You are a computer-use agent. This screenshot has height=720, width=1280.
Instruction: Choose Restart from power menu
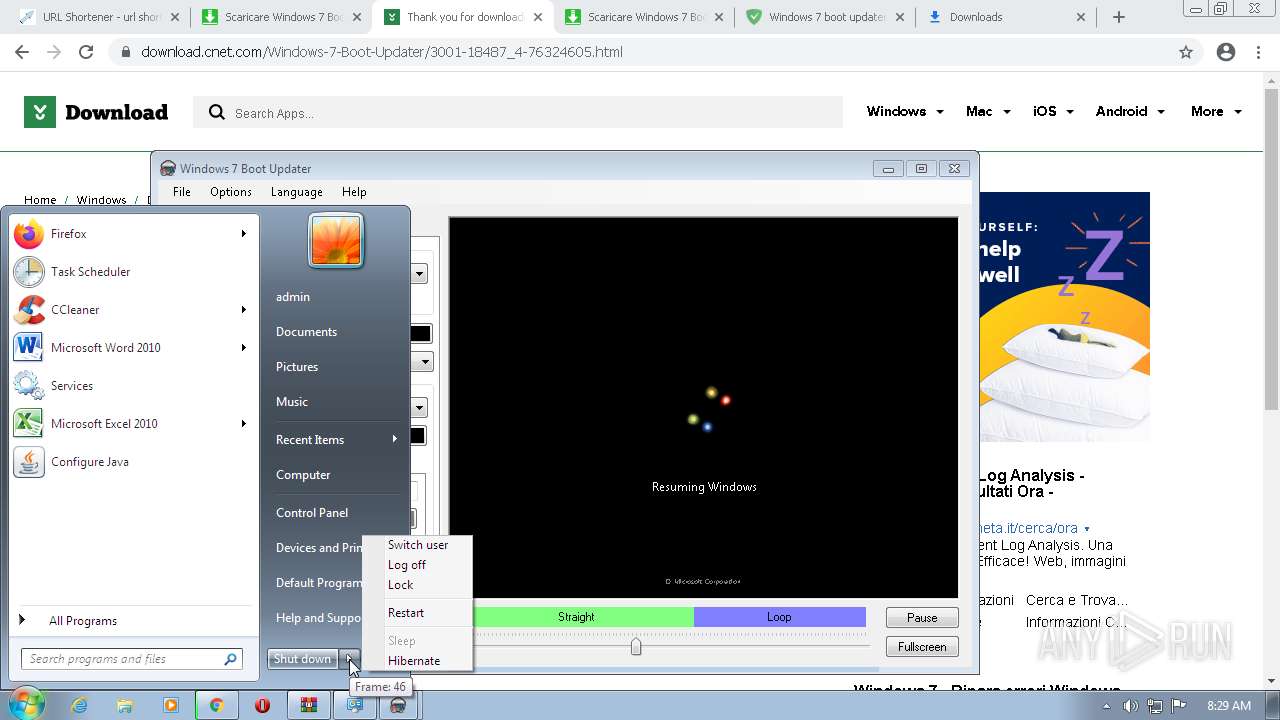(x=406, y=613)
